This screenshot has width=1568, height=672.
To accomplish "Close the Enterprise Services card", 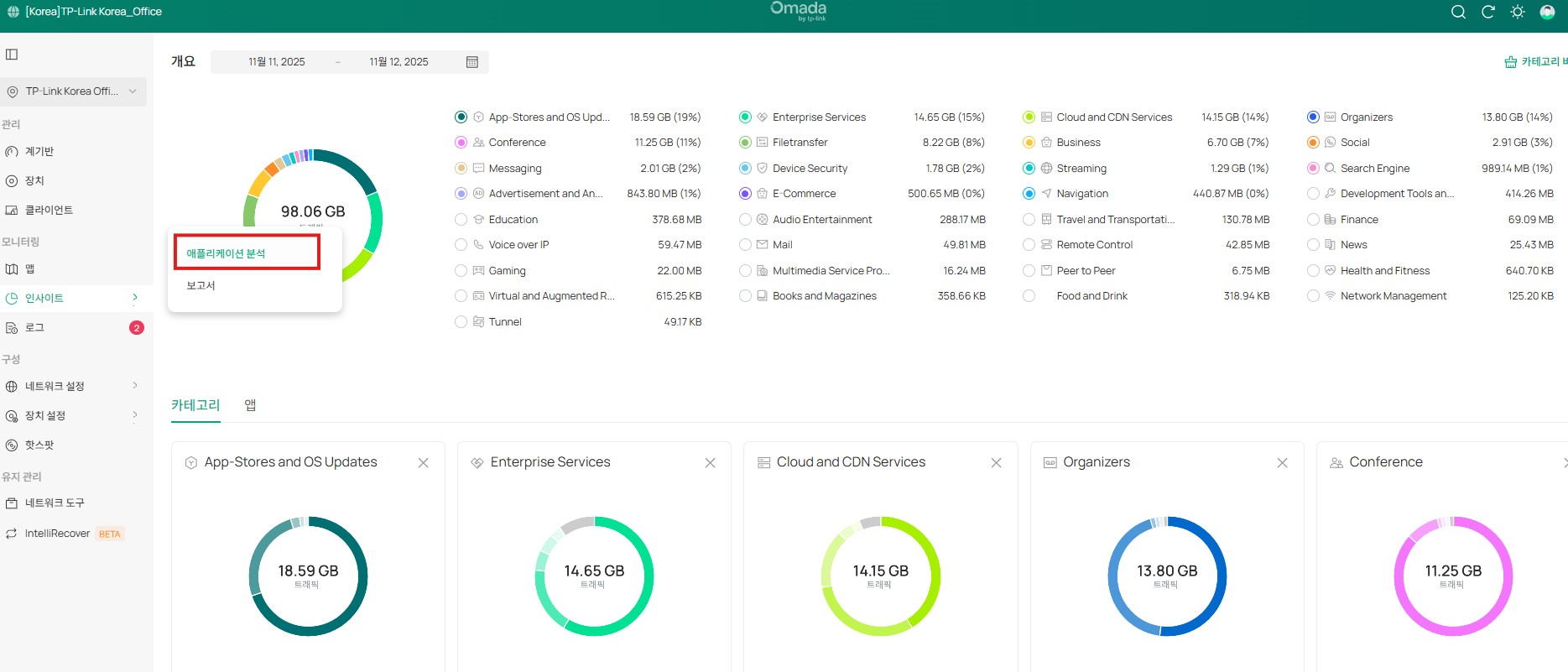I will [x=710, y=463].
